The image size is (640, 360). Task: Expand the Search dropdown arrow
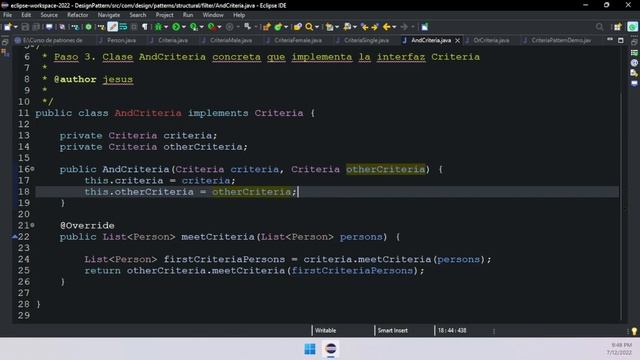pyautogui.click(x=317, y=27)
